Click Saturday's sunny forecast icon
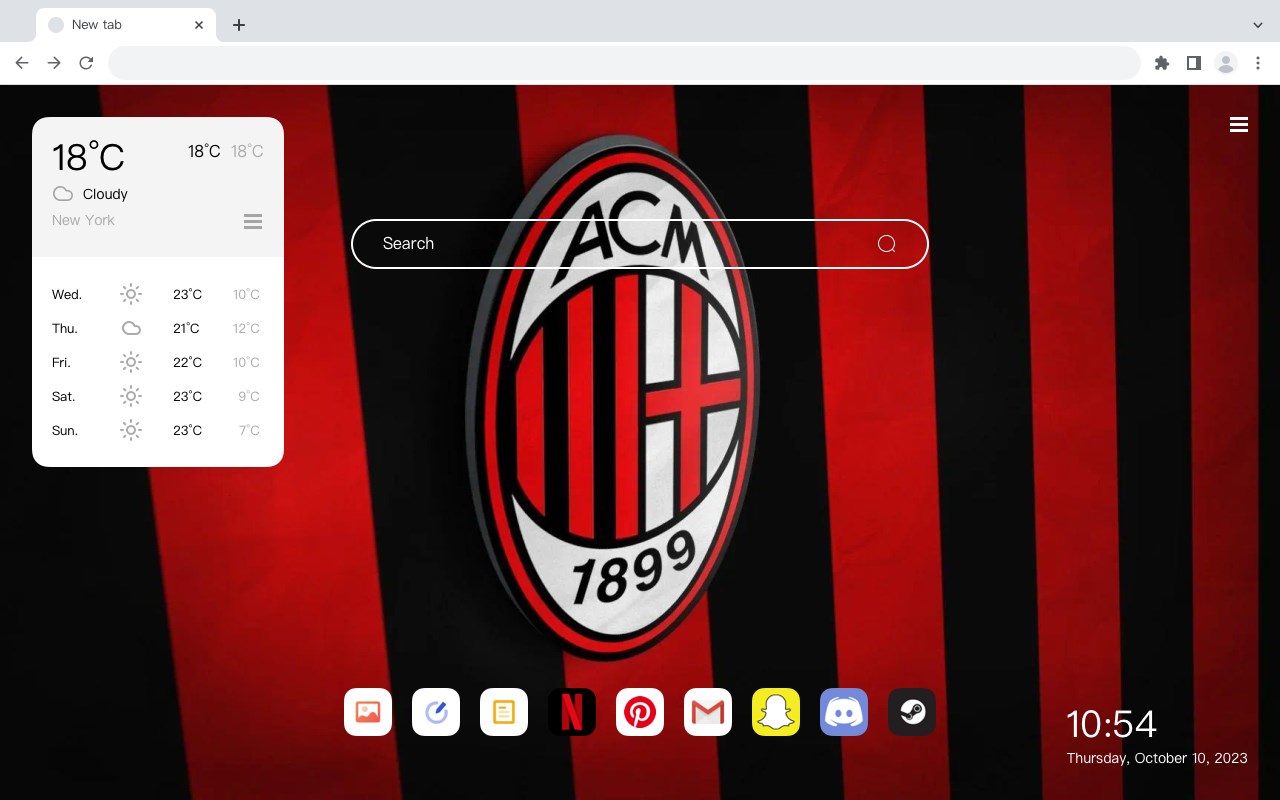Viewport: 1280px width, 800px height. (x=131, y=396)
